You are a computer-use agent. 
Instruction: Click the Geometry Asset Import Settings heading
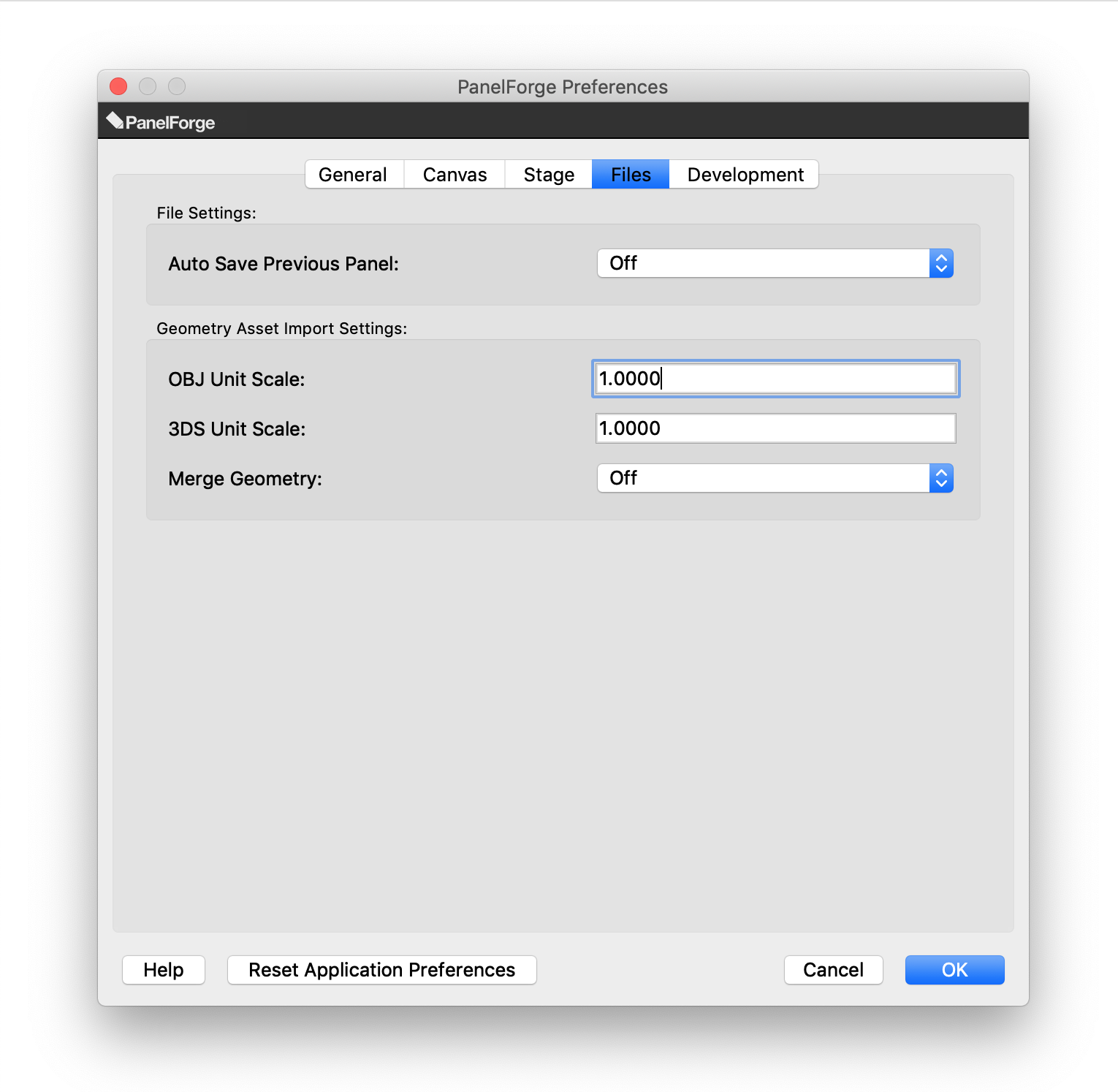point(281,329)
